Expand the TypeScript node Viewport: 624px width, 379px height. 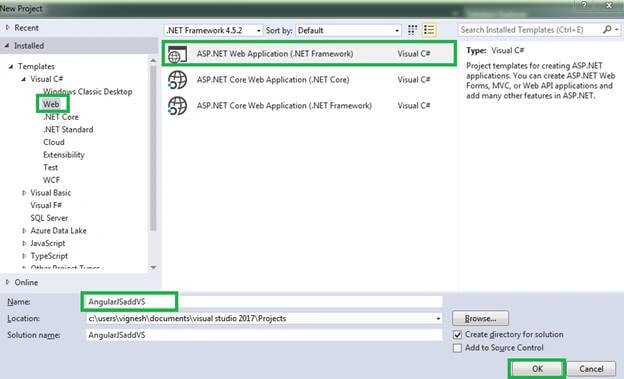click(x=24, y=256)
